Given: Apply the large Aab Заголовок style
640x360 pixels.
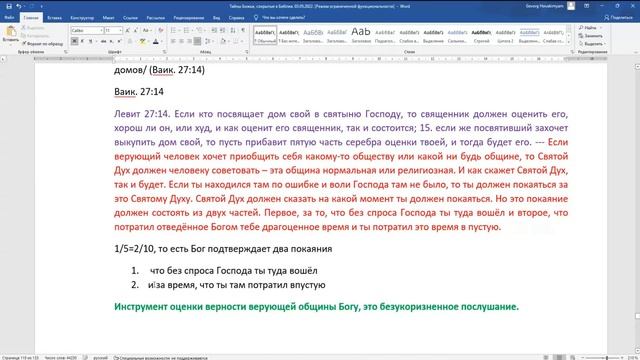Looking at the screenshot, I should (361, 36).
